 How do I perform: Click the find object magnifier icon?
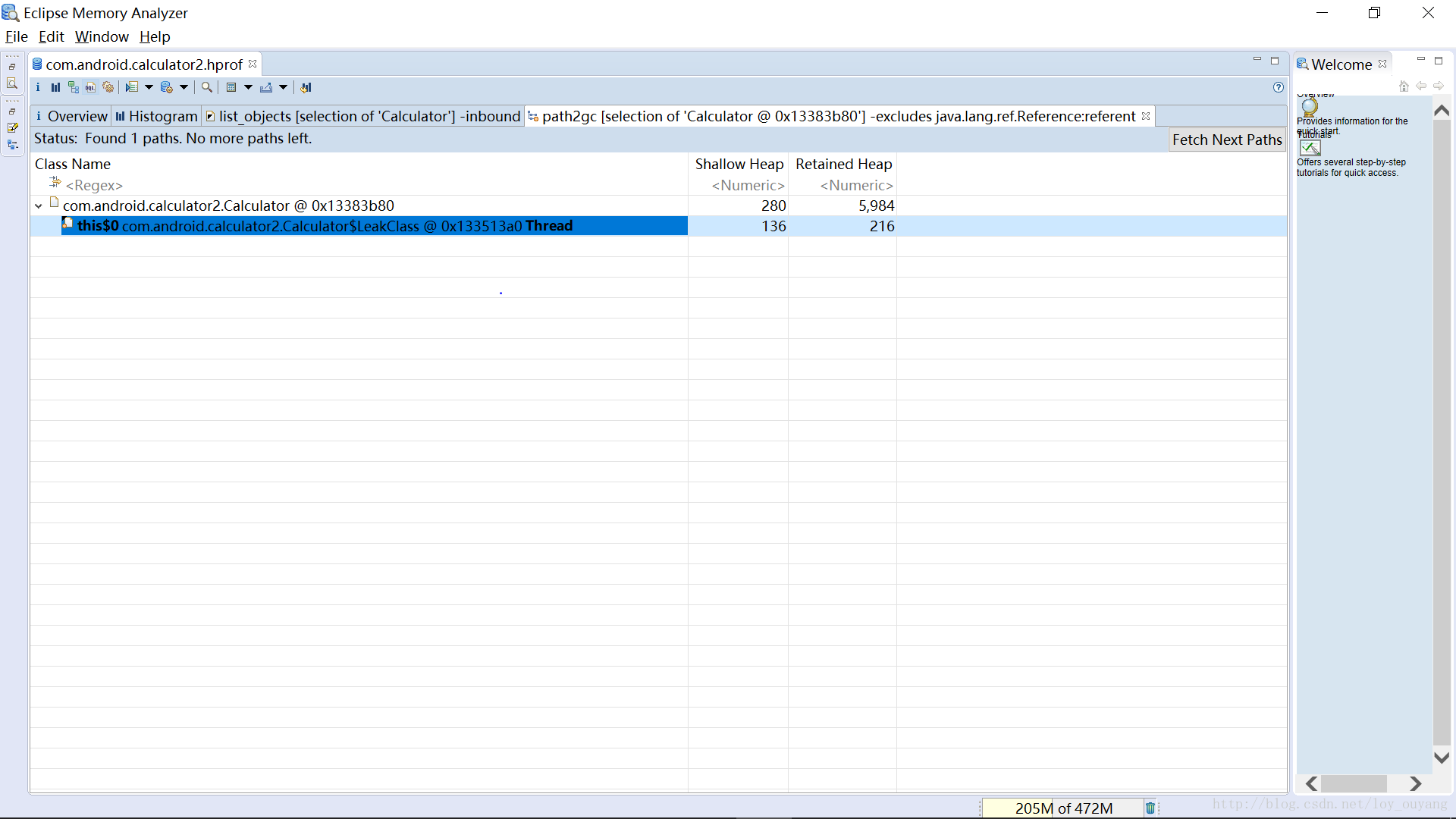206,87
